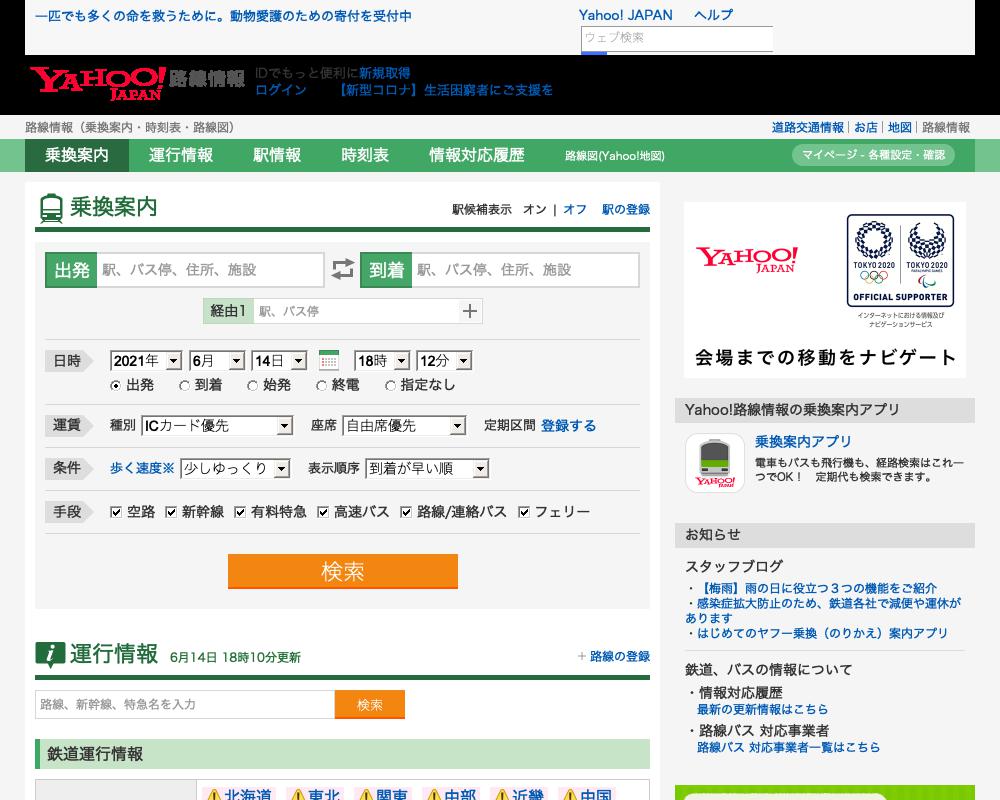
Task: Select the 終電 radio button
Action: tap(322, 385)
